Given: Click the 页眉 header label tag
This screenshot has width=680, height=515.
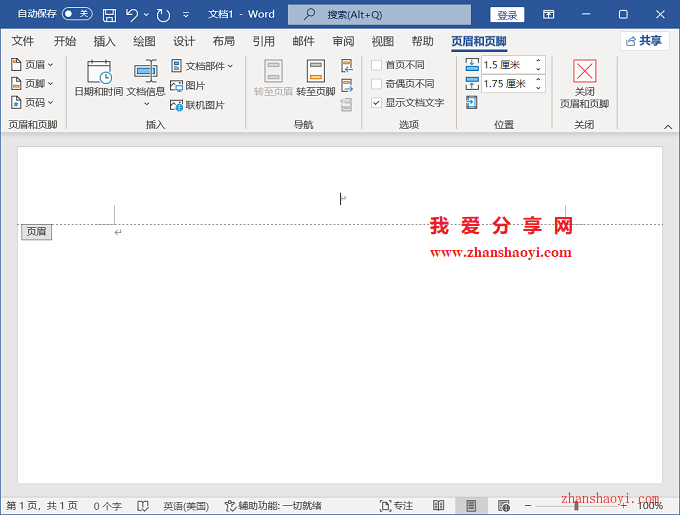Looking at the screenshot, I should [x=36, y=231].
